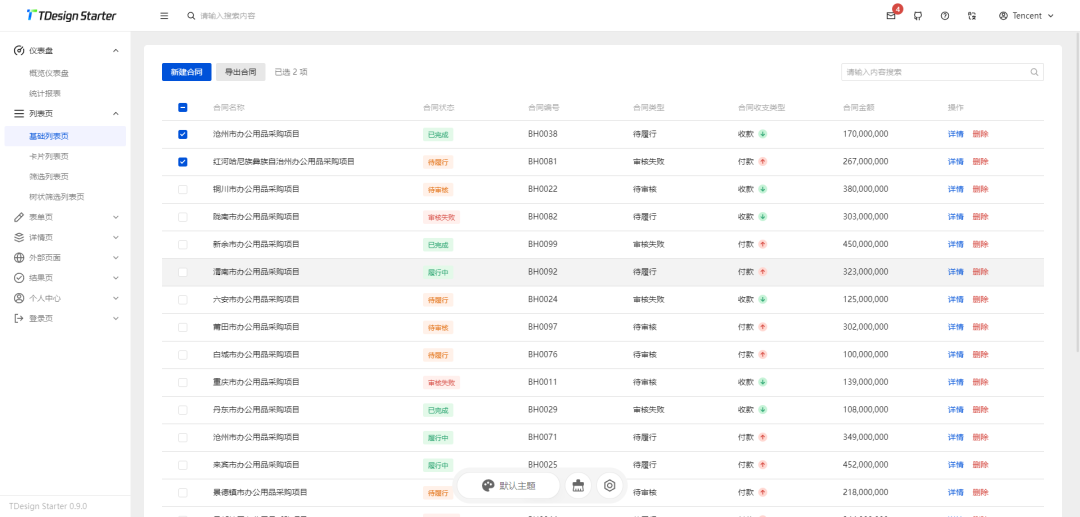This screenshot has height=517, width=1080.
Task: Open 卡片列表页 in the sidebar
Action: 49,156
